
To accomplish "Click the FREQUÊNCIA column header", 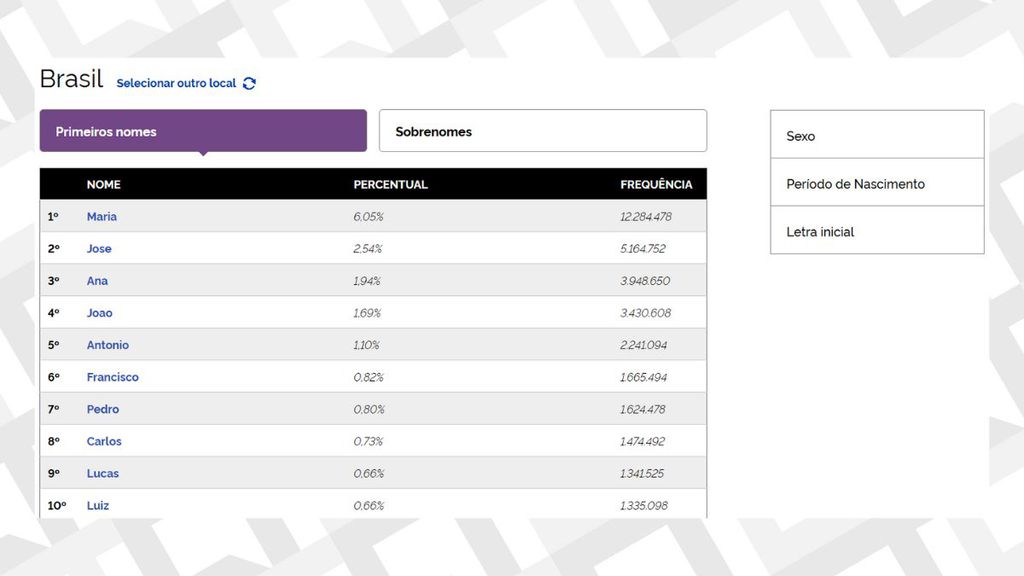I will [658, 184].
